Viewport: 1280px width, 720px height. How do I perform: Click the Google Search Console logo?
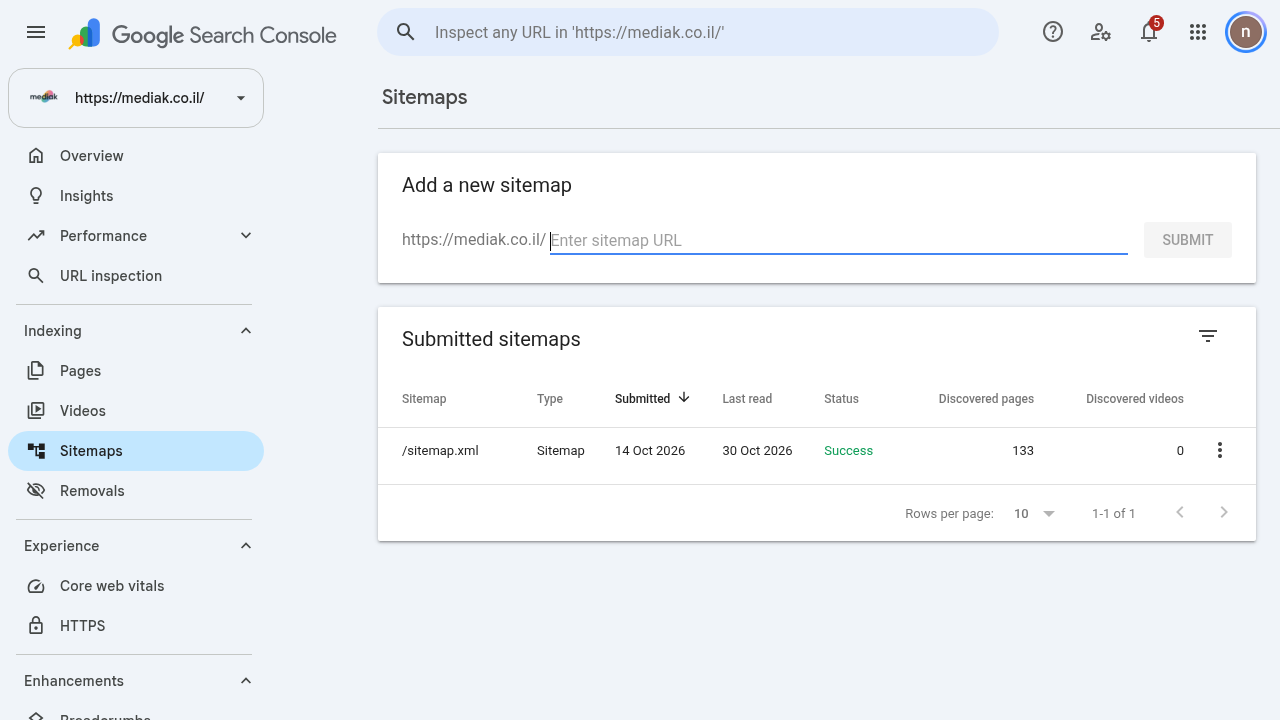pyautogui.click(x=203, y=35)
